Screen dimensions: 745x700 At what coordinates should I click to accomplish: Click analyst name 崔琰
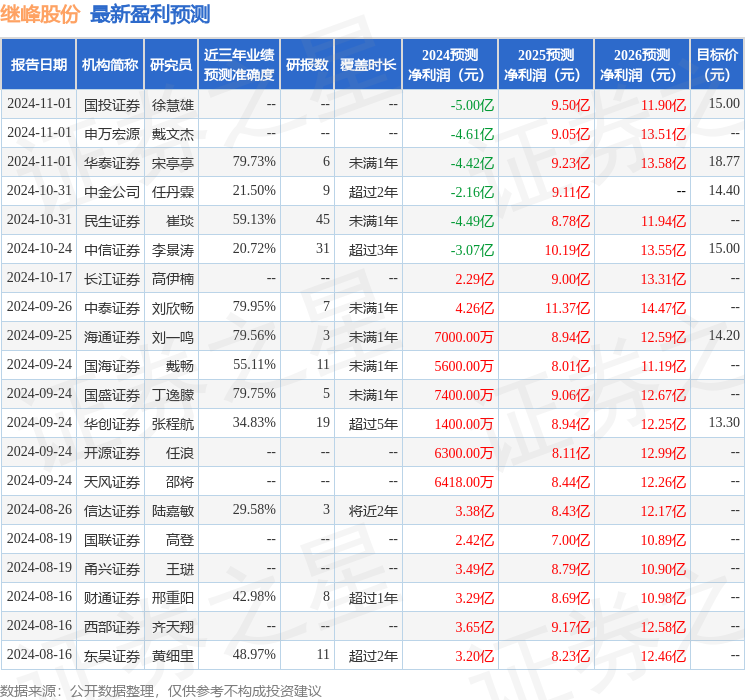[180, 221]
